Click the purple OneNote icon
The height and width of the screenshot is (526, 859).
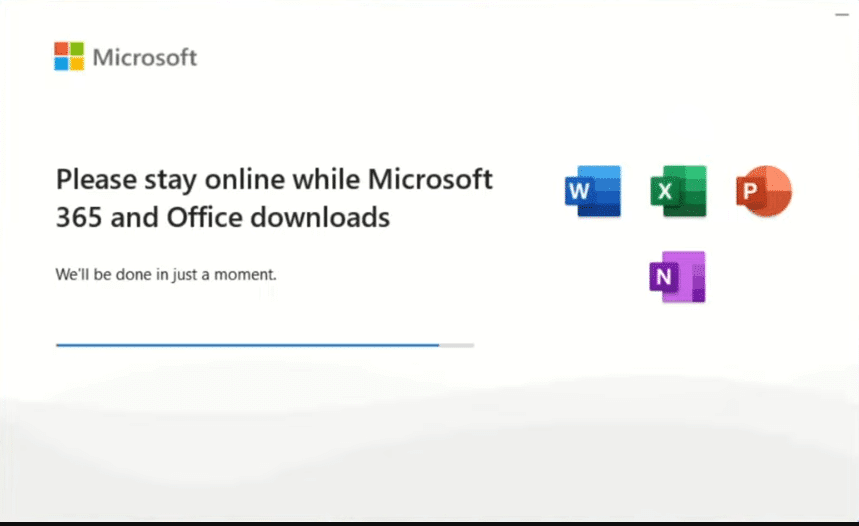677,277
